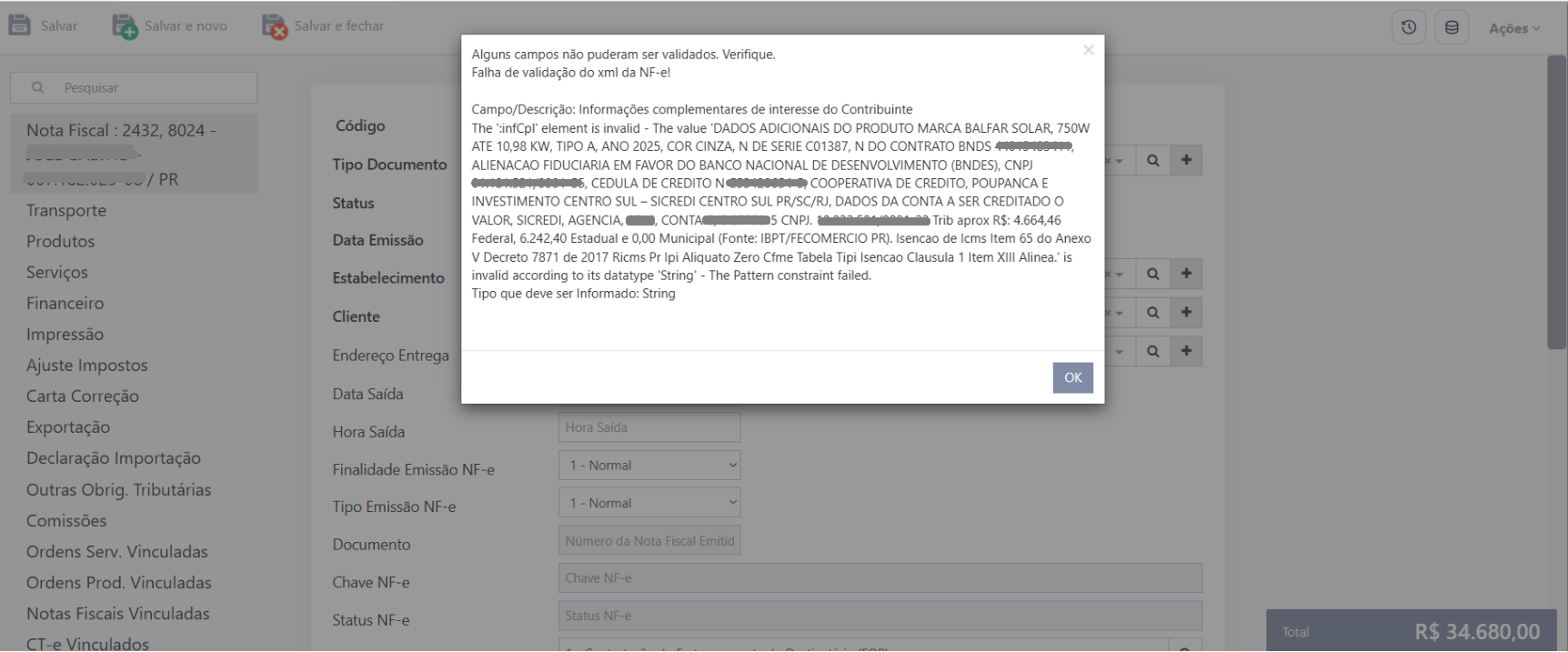Close the validation dialog with X

point(1088,50)
